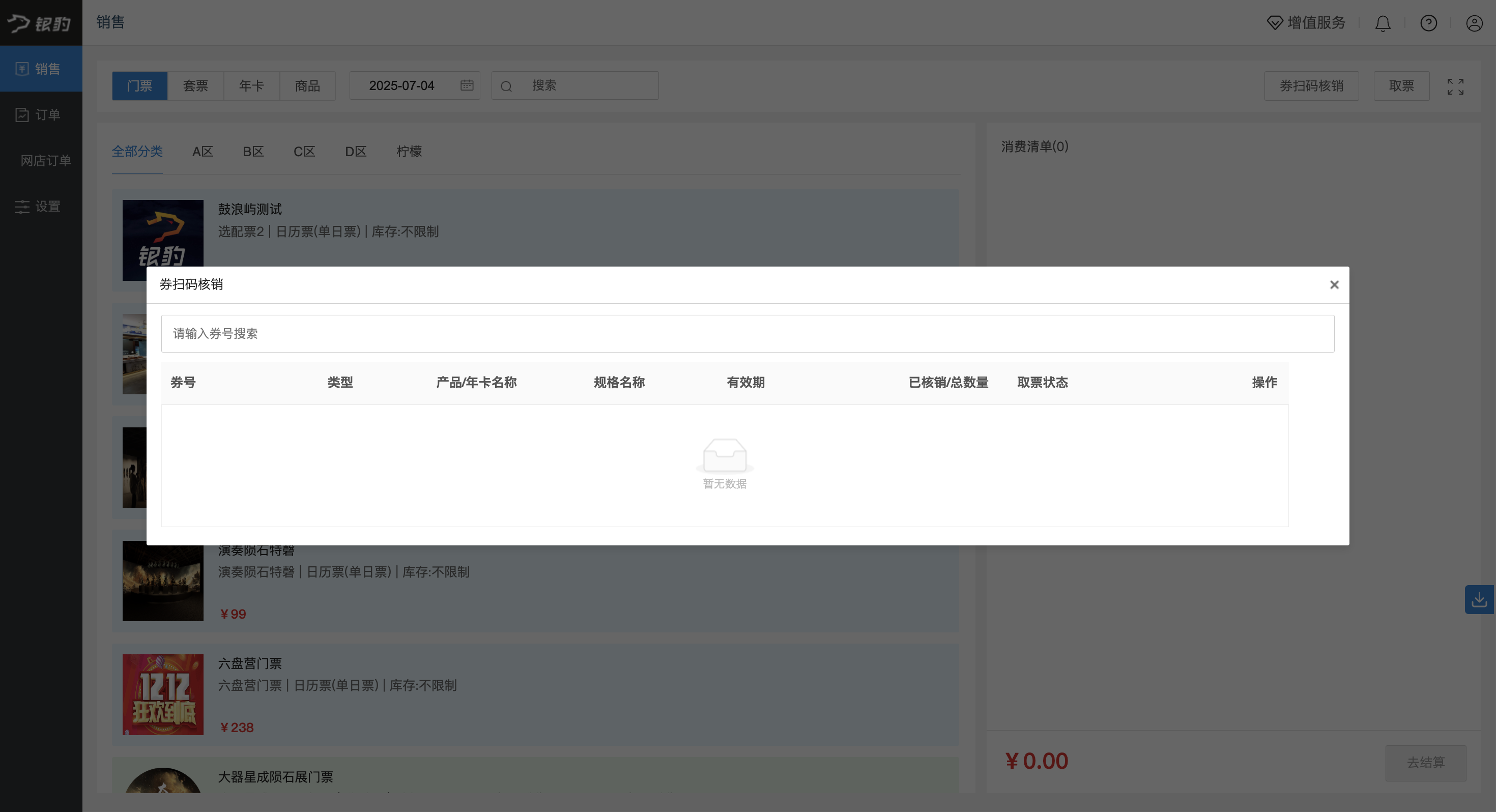This screenshot has width=1496, height=812.
Task: Open the date picker showing 2025-07-04
Action: pos(415,85)
